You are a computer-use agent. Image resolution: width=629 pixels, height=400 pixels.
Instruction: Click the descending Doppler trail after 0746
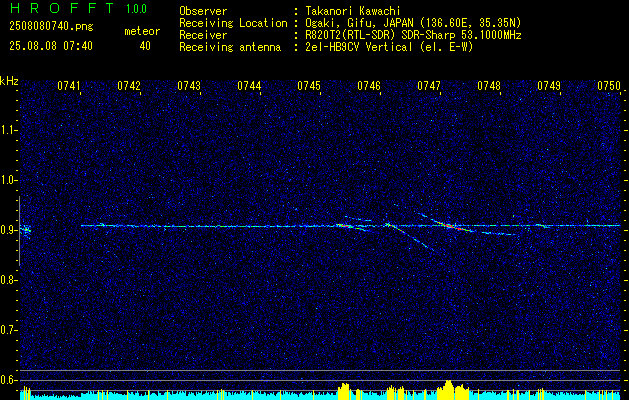(411, 238)
